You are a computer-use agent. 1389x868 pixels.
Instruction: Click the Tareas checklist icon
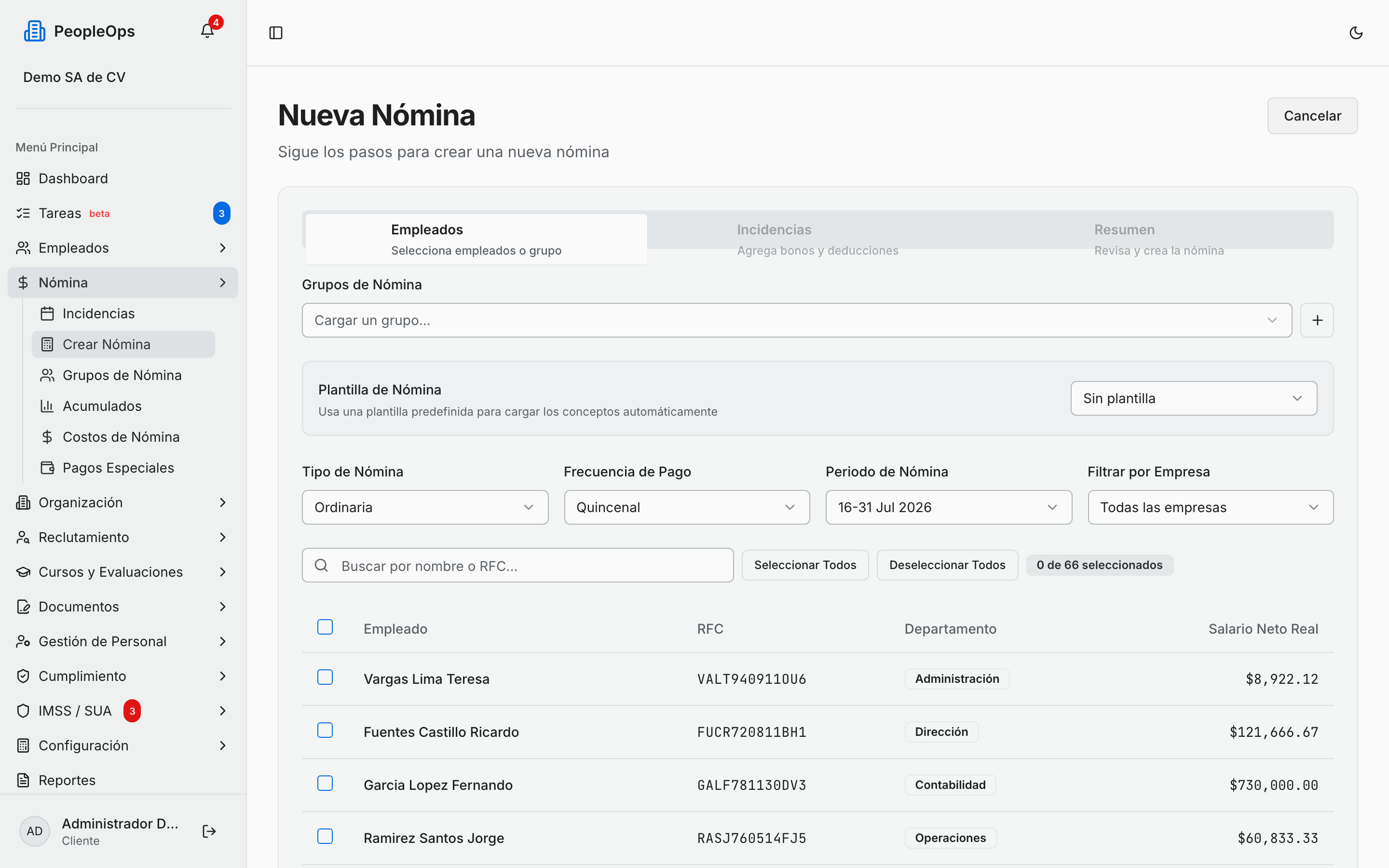click(23, 213)
